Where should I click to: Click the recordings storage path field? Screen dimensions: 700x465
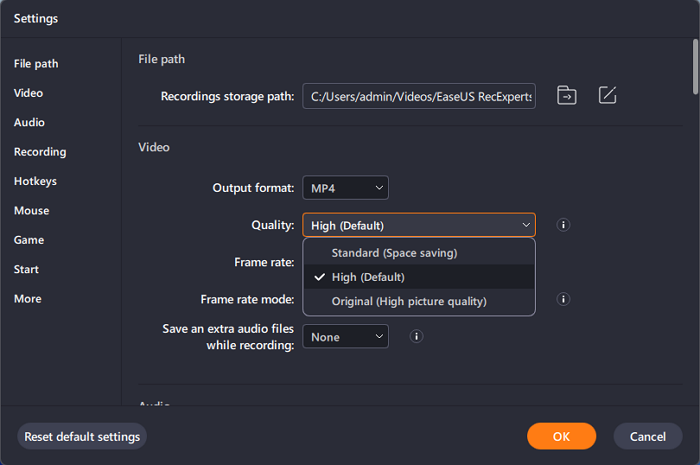(x=419, y=96)
